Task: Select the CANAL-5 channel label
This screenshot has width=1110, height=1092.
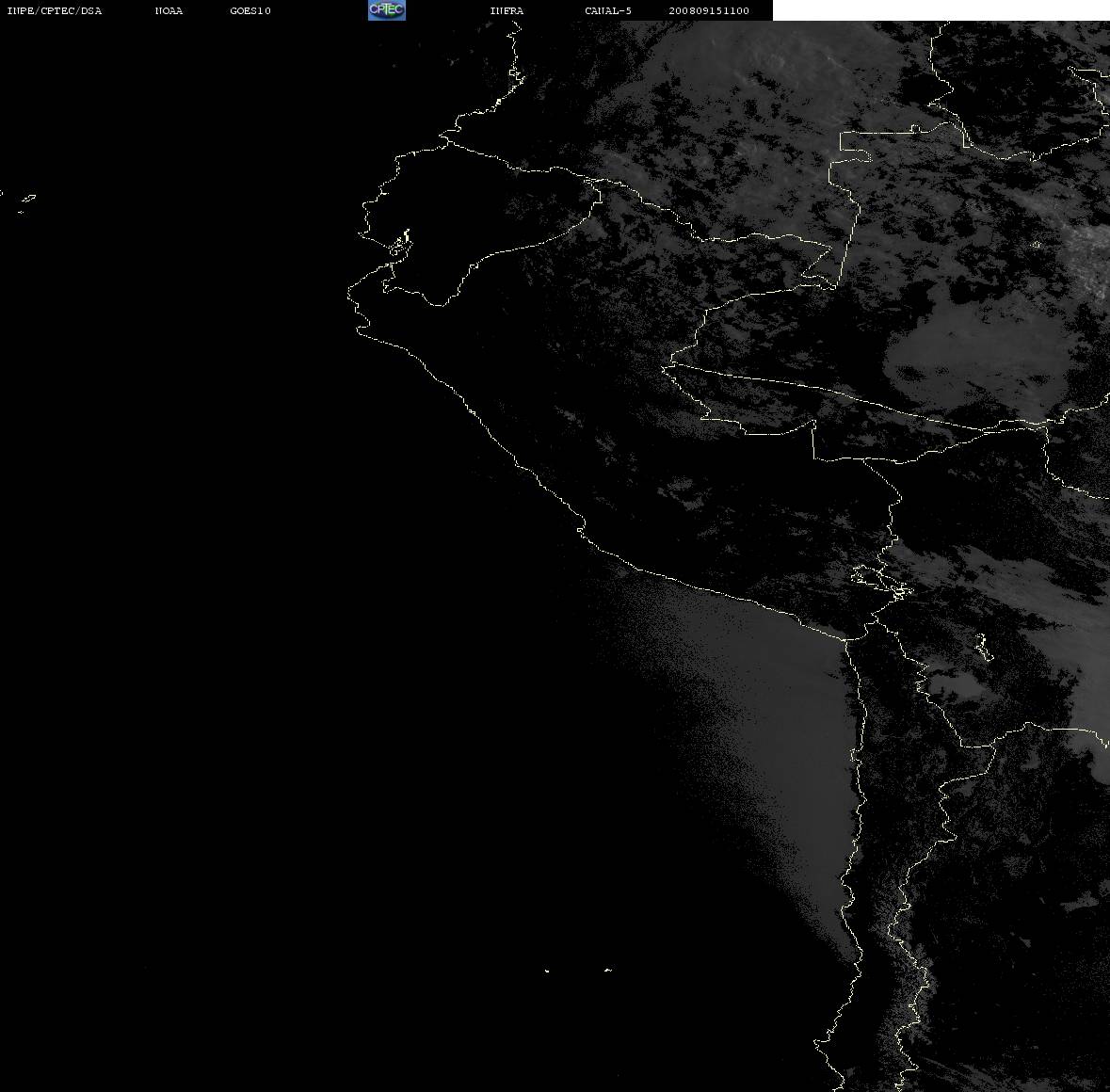Action: 607,10
